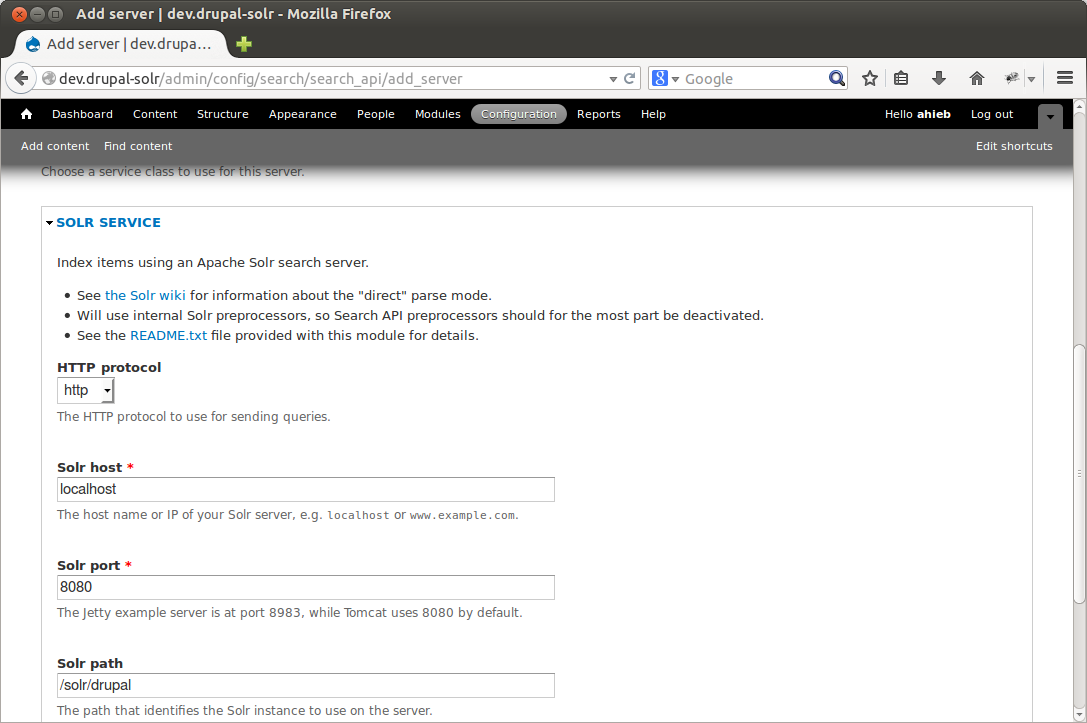The height and width of the screenshot is (723, 1087).
Task: Open the search engine selector dropdown arrow
Action: 675,79
